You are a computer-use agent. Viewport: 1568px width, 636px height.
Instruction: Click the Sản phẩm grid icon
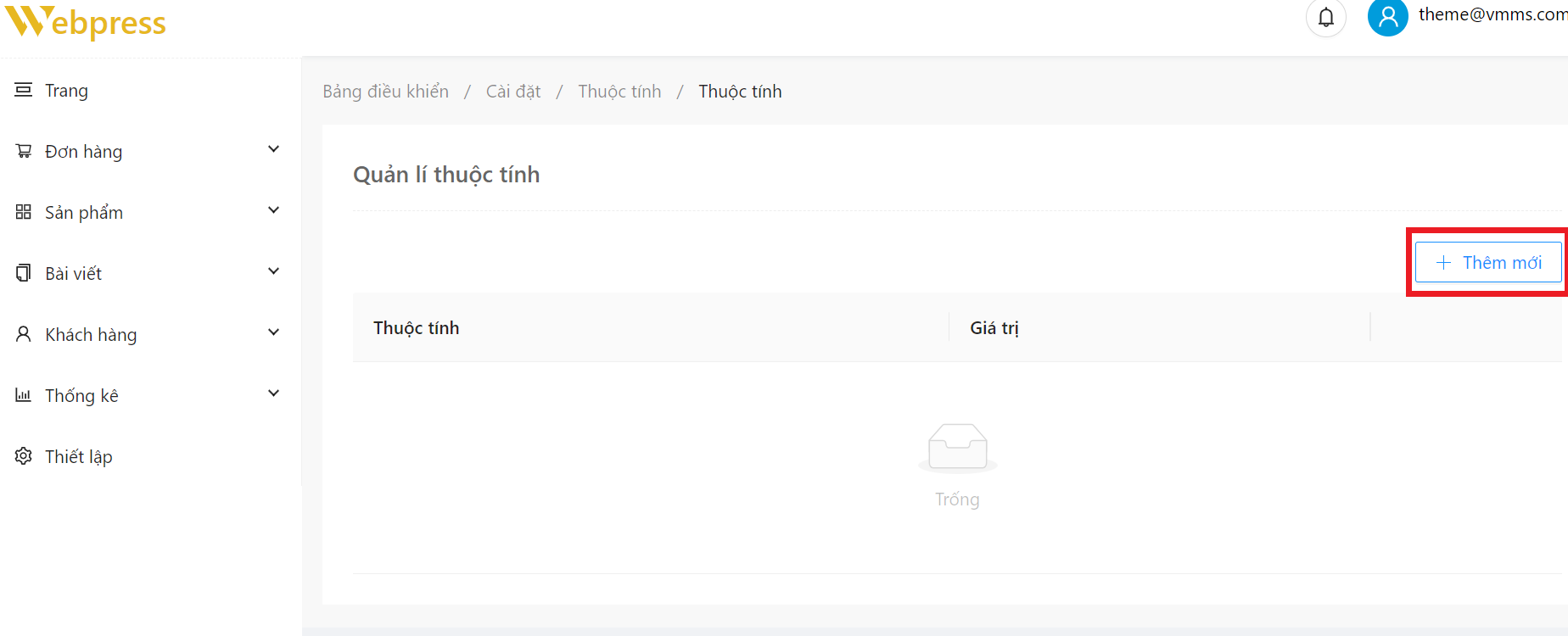pos(24,212)
